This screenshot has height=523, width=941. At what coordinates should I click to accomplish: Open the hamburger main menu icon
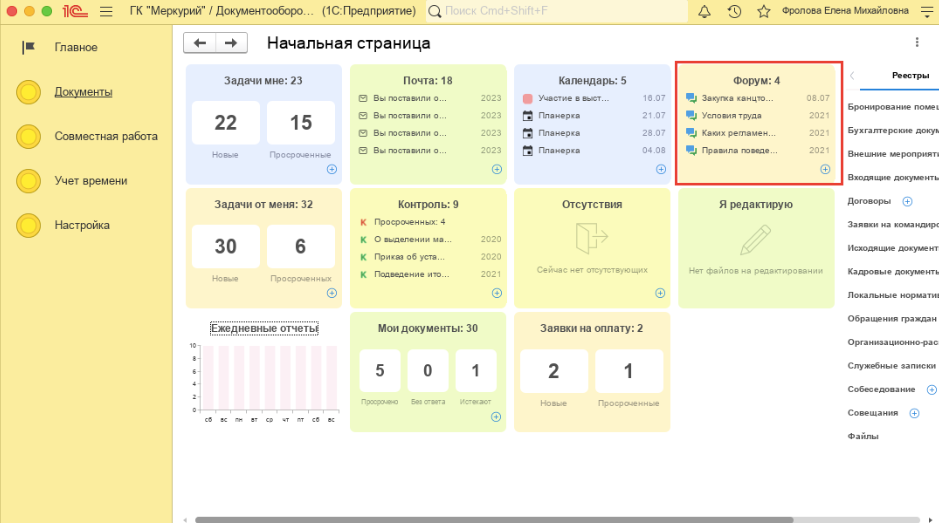106,11
